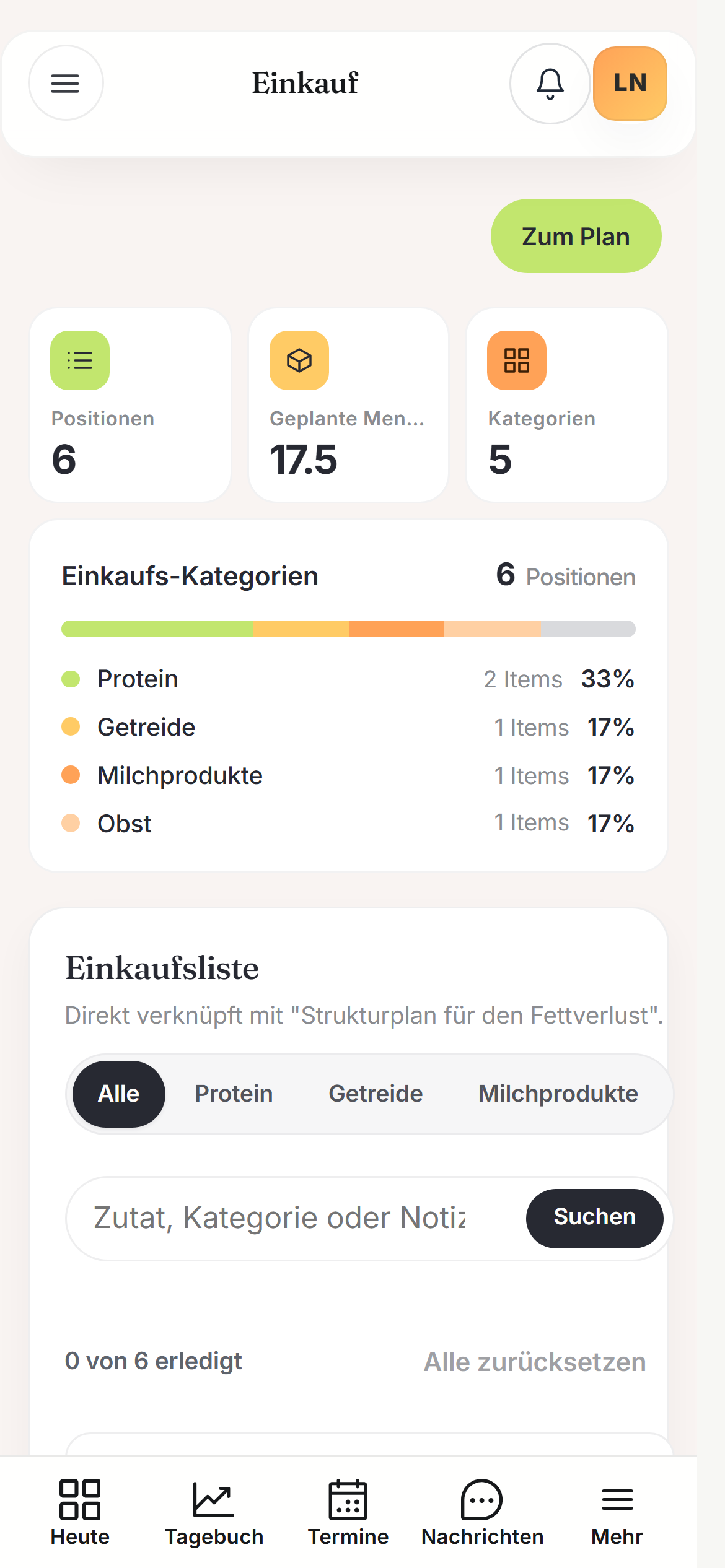Click the Suchen button
Screen dimensions: 725x1568
tap(595, 1218)
